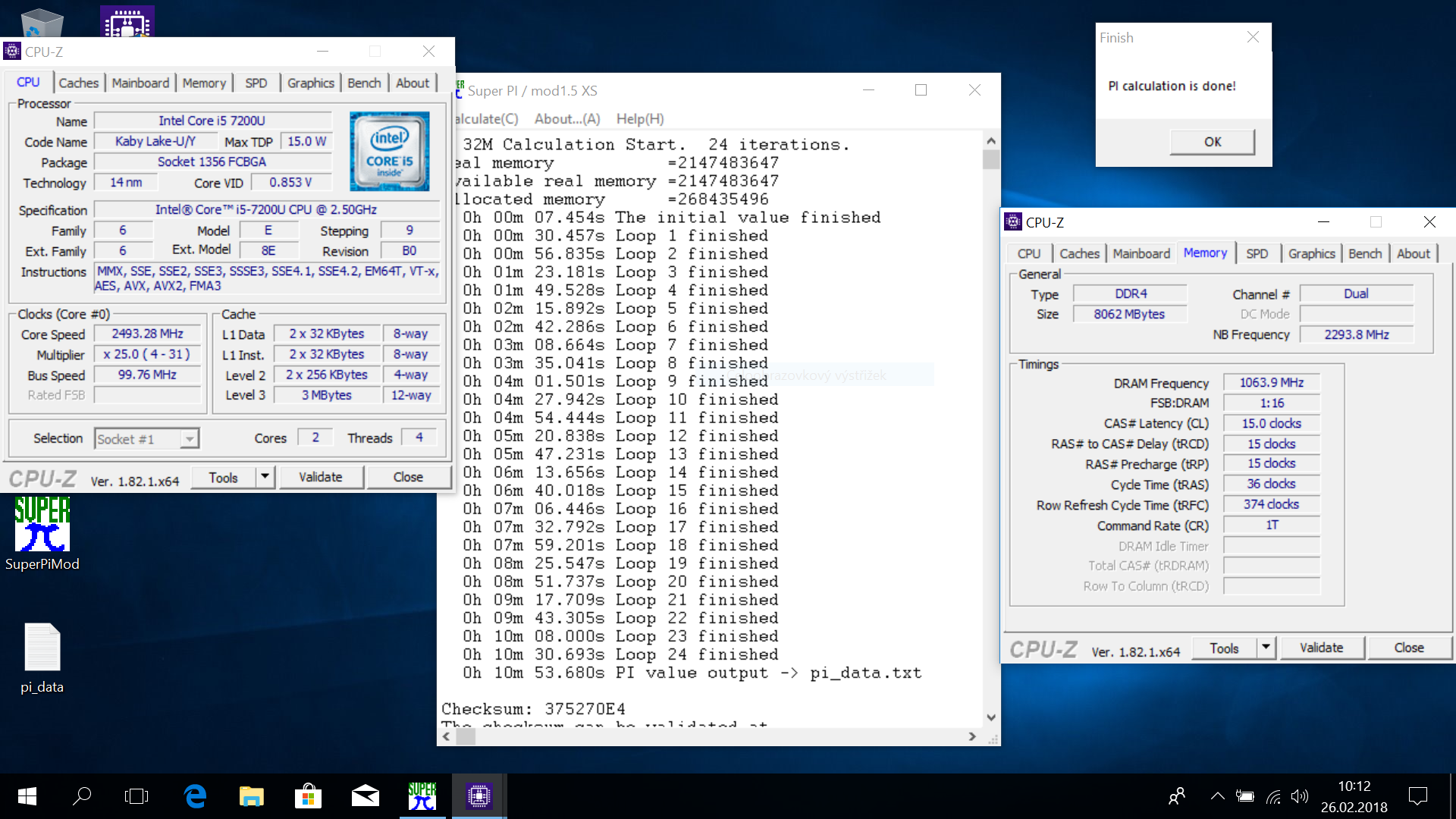The height and width of the screenshot is (819, 1456).
Task: Open Graphics tab in left CPU-Z
Action: tap(311, 83)
